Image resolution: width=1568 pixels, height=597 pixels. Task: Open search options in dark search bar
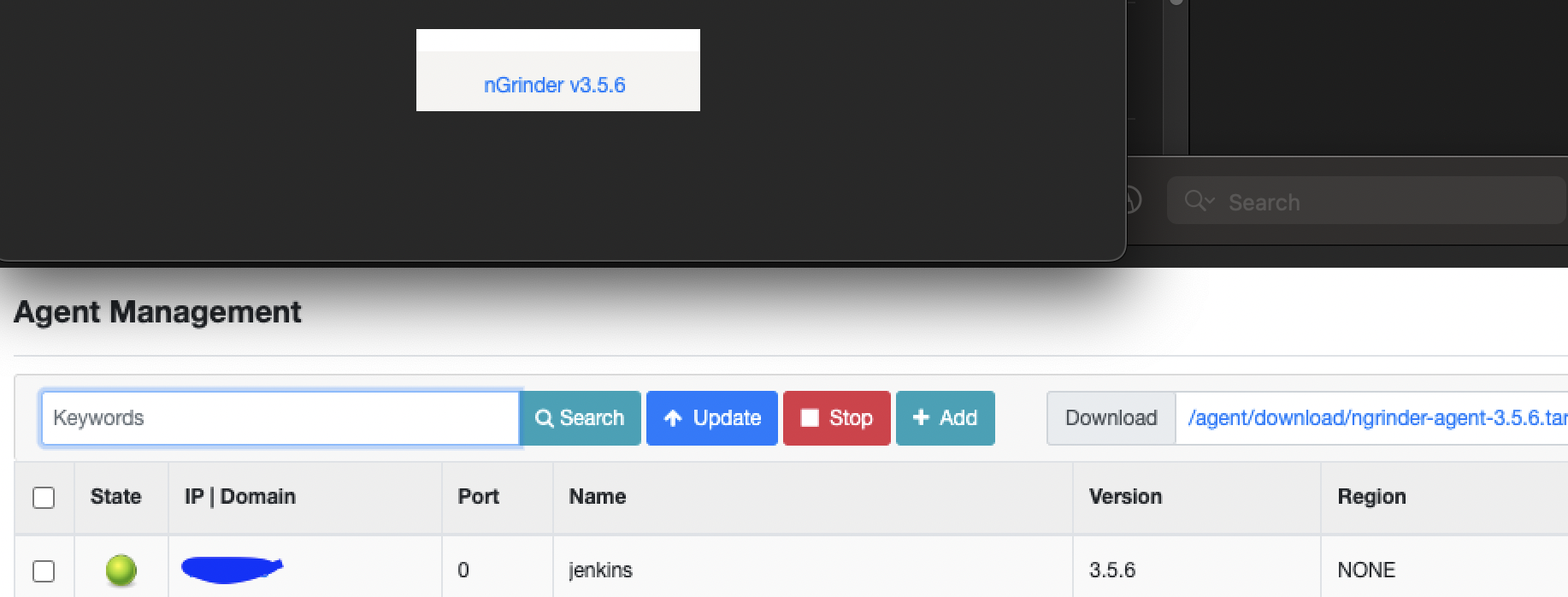click(x=1199, y=201)
